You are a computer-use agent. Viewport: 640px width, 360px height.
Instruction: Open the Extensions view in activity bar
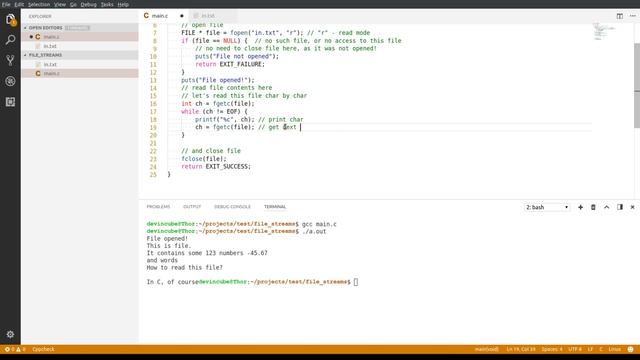(10, 102)
